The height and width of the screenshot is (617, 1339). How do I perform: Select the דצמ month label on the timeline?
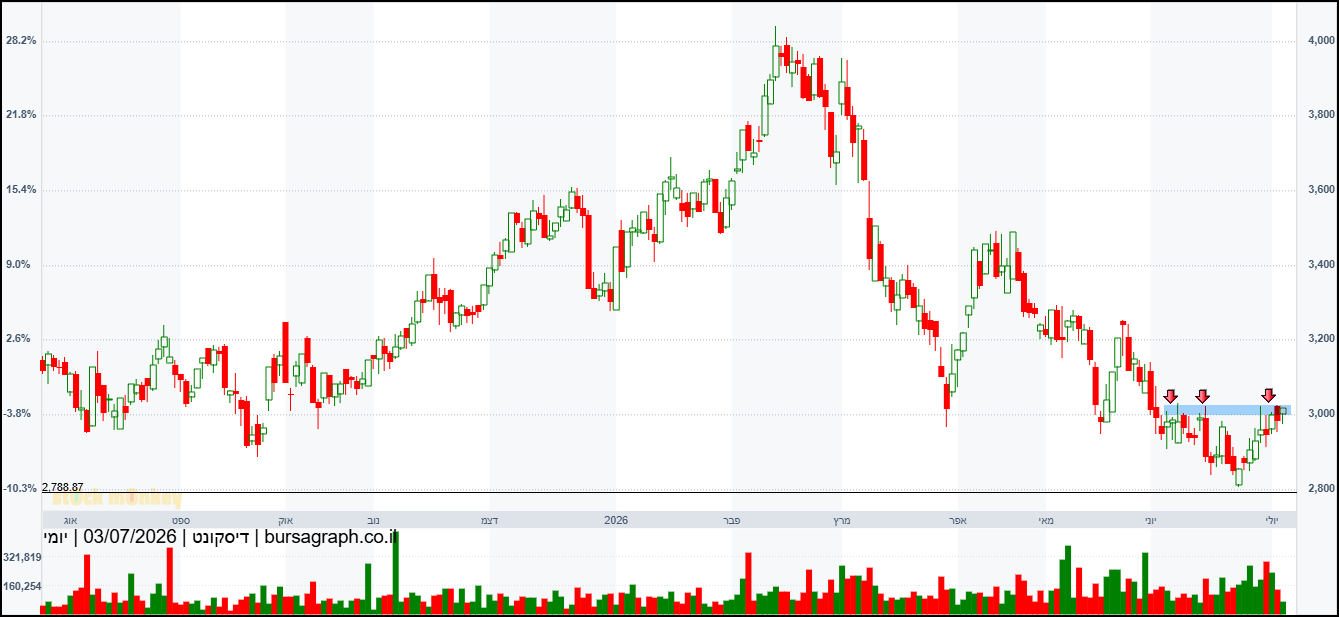pos(490,520)
